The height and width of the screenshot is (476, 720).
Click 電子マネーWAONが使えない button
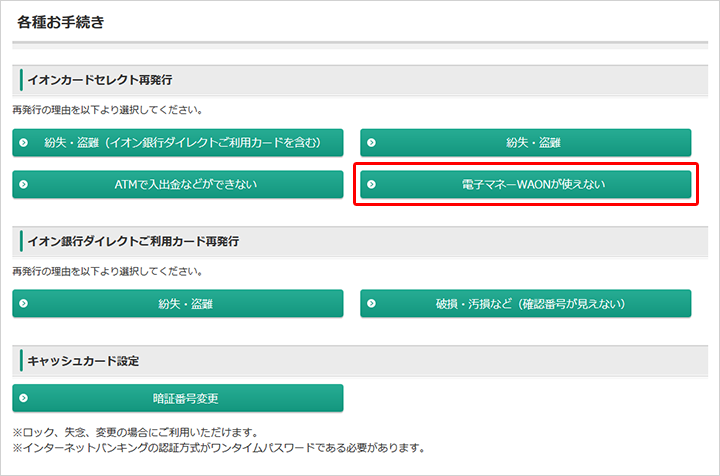click(x=526, y=185)
